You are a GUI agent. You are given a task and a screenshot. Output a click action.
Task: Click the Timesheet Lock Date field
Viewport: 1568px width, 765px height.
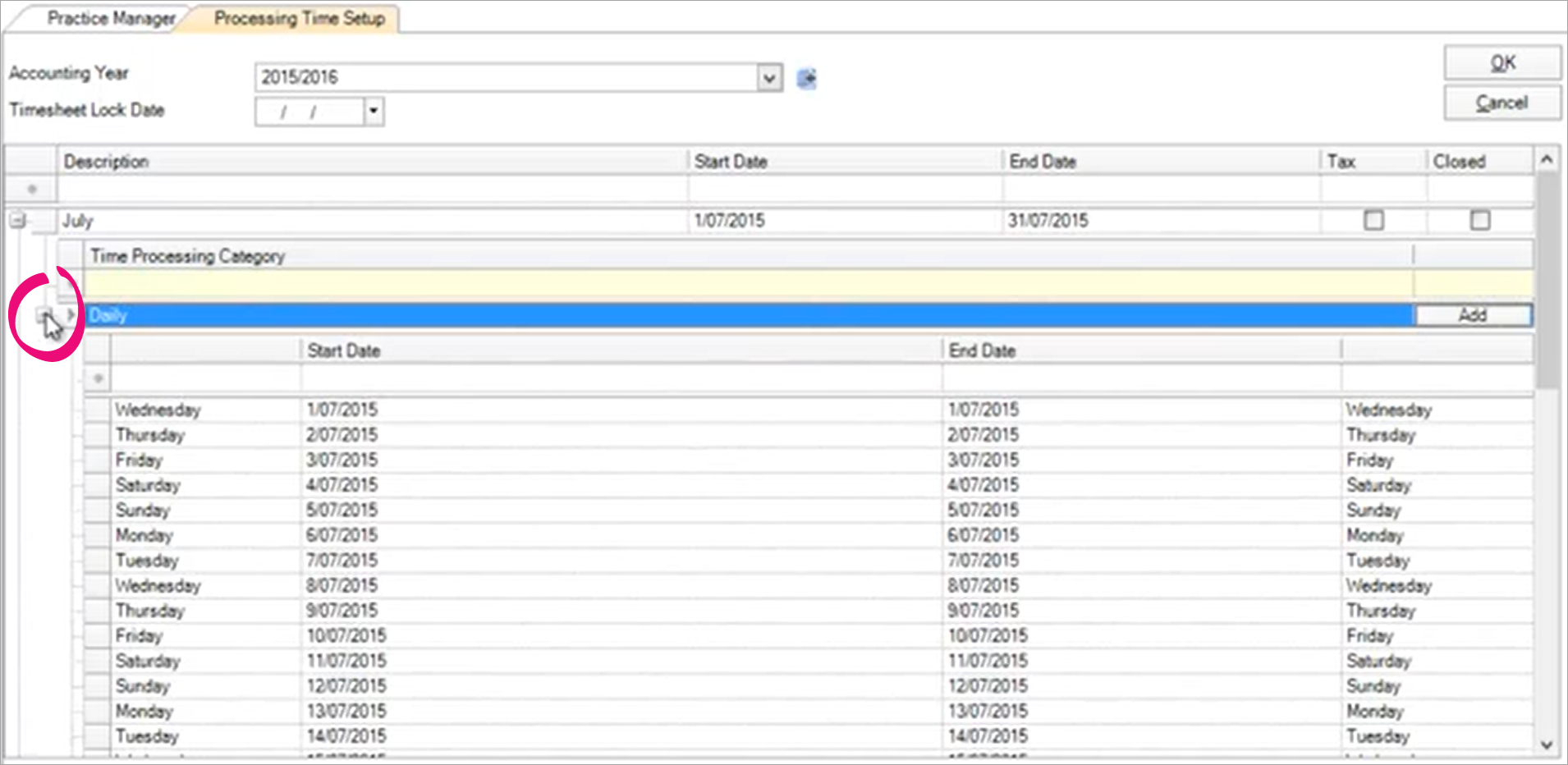tap(309, 112)
